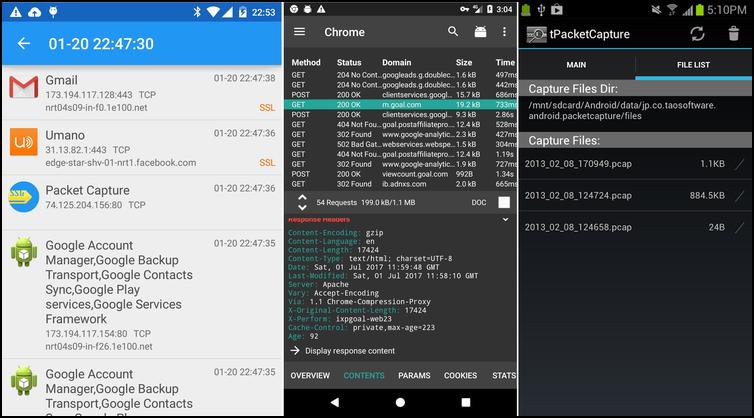The width and height of the screenshot is (754, 418).
Task: Select the ib.adnxs.com request row
Action: (401, 184)
